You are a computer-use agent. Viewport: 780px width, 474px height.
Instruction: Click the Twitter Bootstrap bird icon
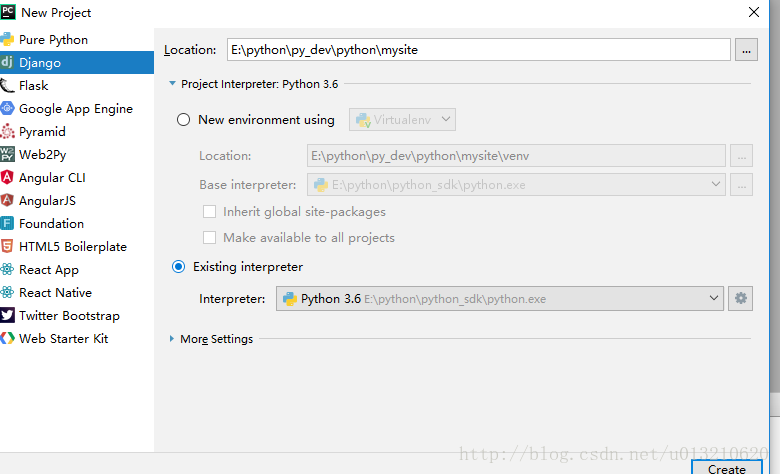(7, 315)
